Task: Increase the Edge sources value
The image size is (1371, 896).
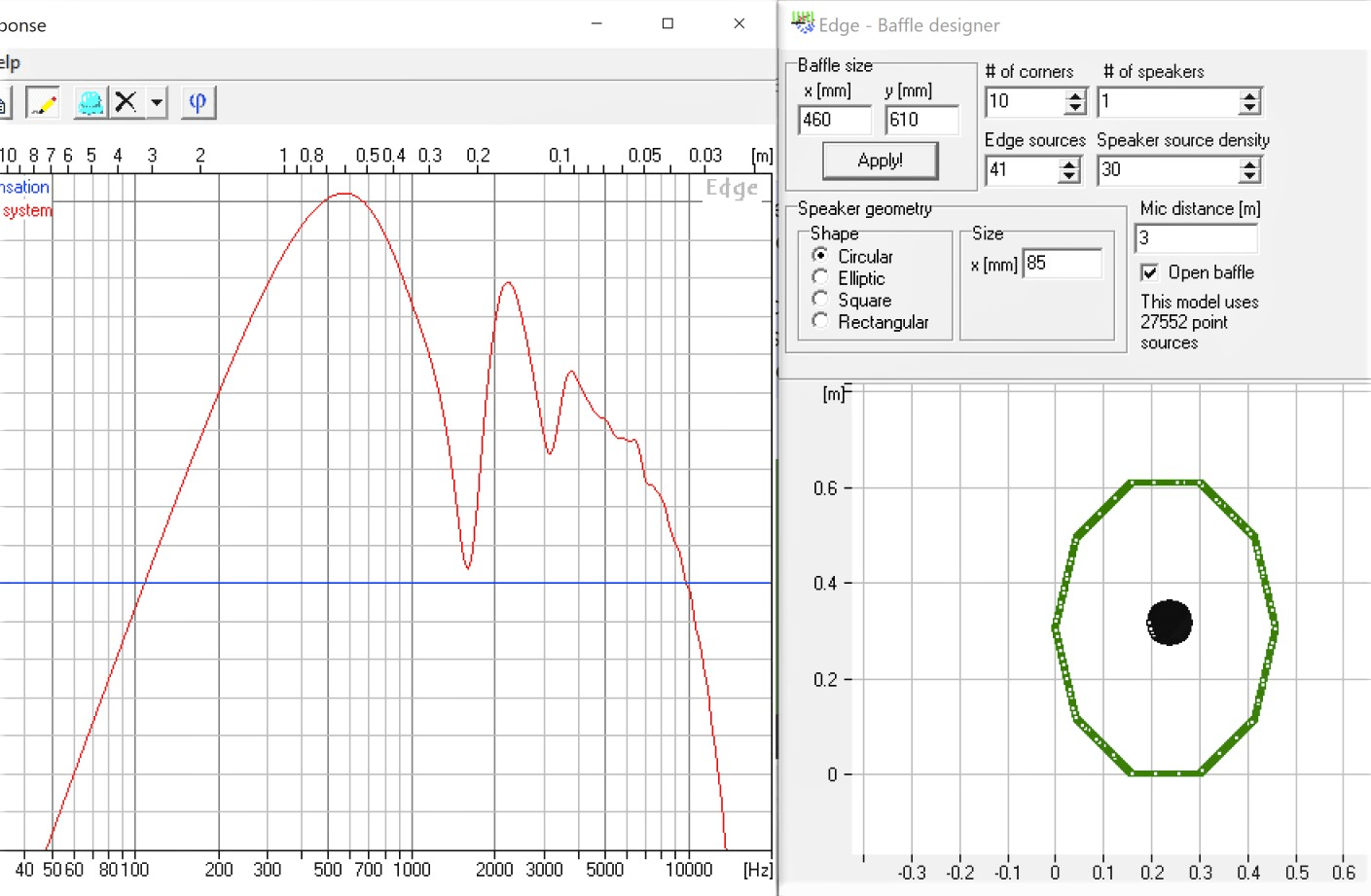Action: point(1069,164)
